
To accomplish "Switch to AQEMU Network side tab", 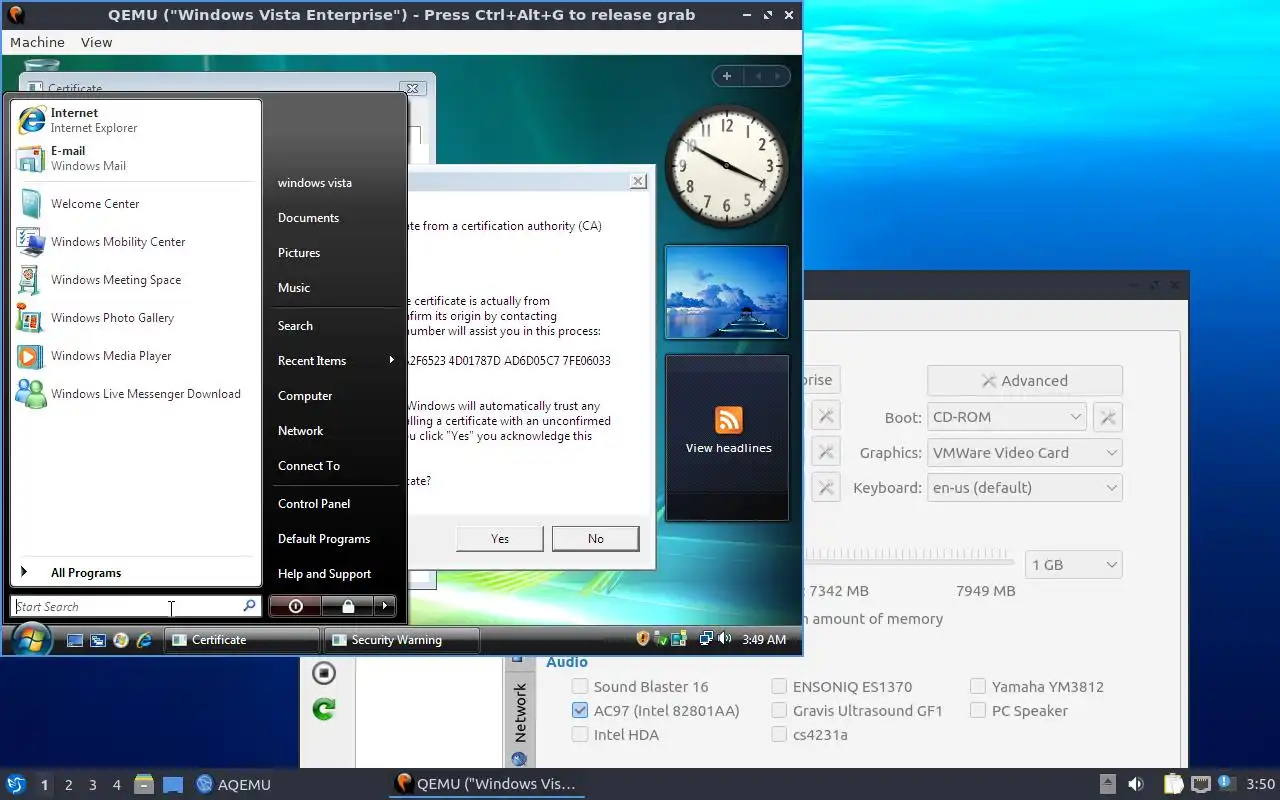I will tap(520, 718).
